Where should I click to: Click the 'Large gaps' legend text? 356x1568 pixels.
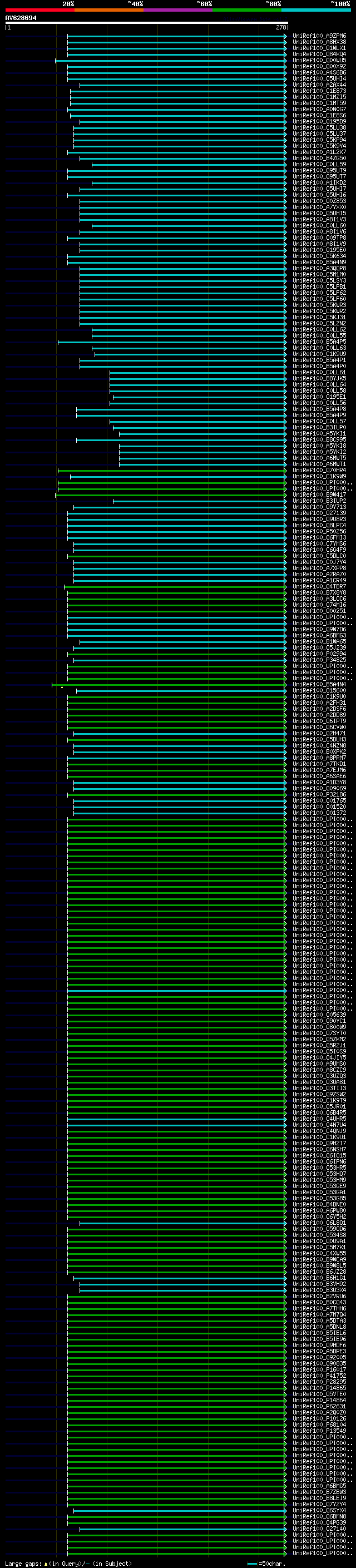(x=23, y=1564)
